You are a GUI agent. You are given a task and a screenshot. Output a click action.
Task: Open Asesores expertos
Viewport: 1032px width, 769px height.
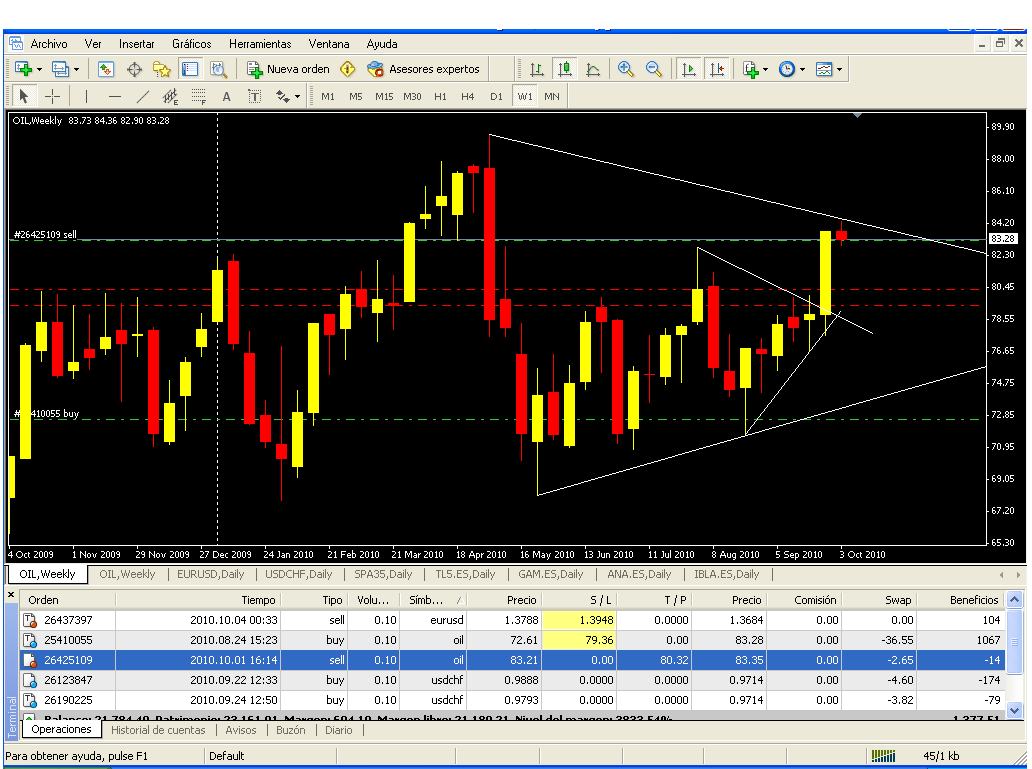(423, 69)
